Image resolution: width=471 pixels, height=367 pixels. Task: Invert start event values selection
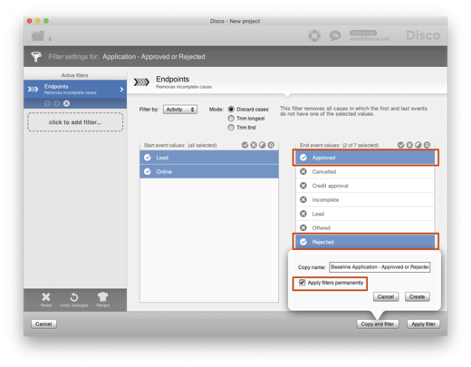[x=262, y=145]
